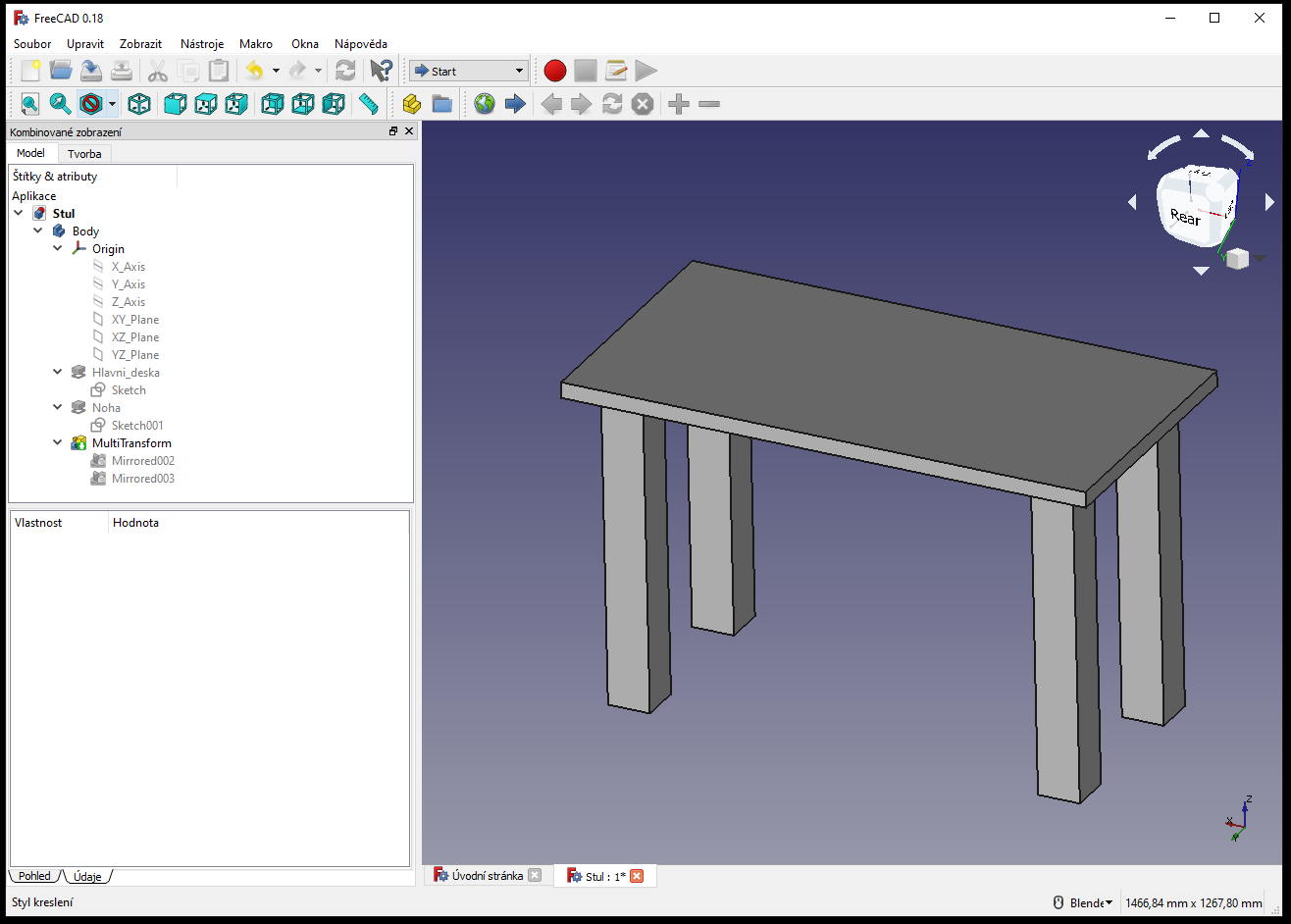Close the Stul document tab
1291x924 pixels.
coord(637,876)
